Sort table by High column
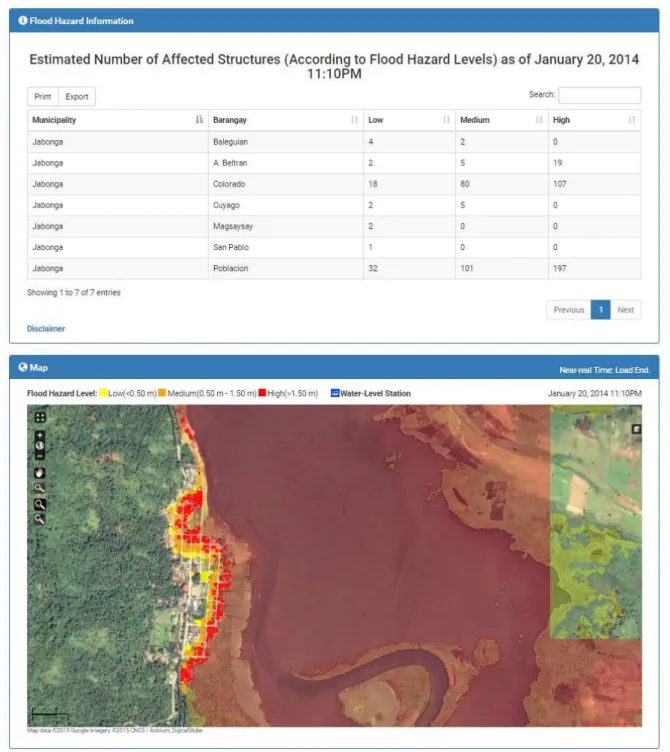670x752 pixels. [595, 120]
